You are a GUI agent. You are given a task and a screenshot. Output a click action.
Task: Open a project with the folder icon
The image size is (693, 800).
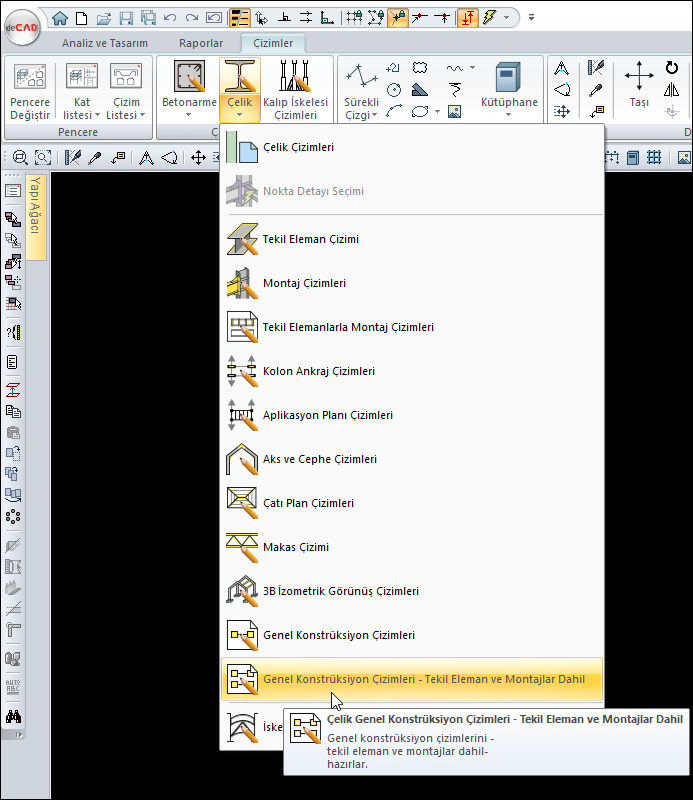click(104, 19)
